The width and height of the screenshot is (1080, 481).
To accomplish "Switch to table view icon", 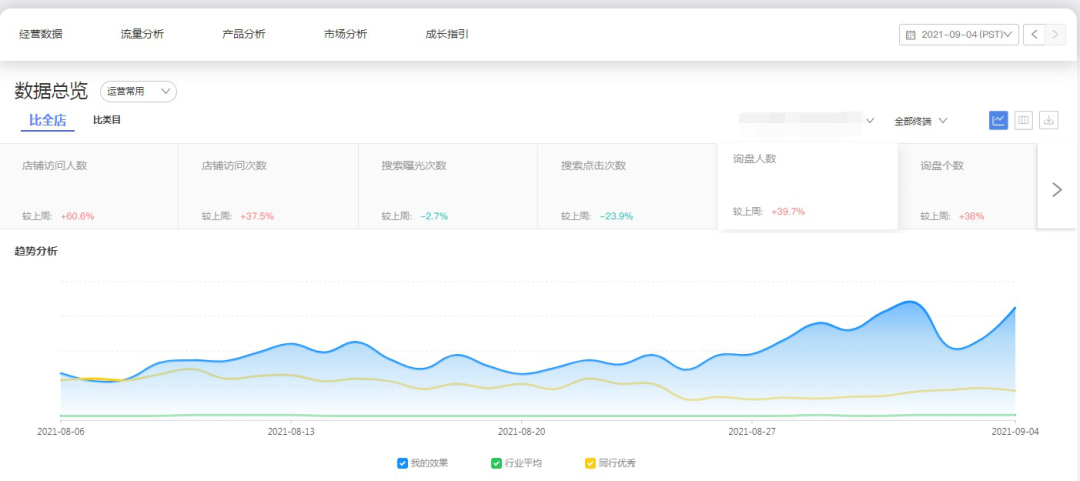I will tap(1024, 120).
